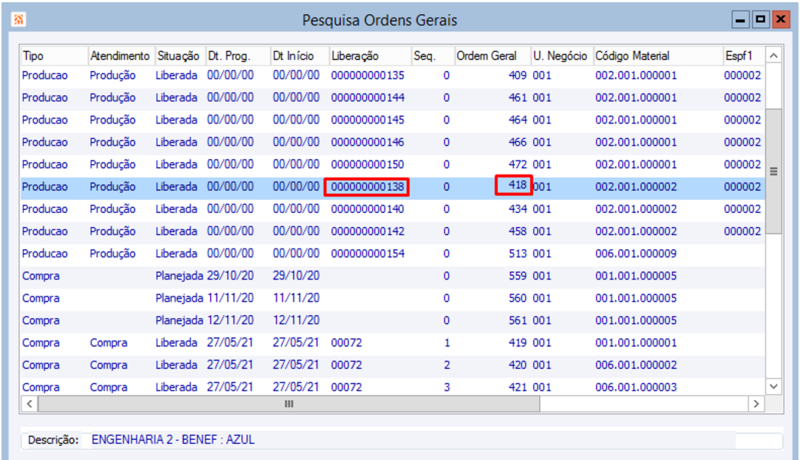The image size is (800, 460).
Task: Click the horizontal scrollbar right arrow
Action: pyautogui.click(x=756, y=404)
